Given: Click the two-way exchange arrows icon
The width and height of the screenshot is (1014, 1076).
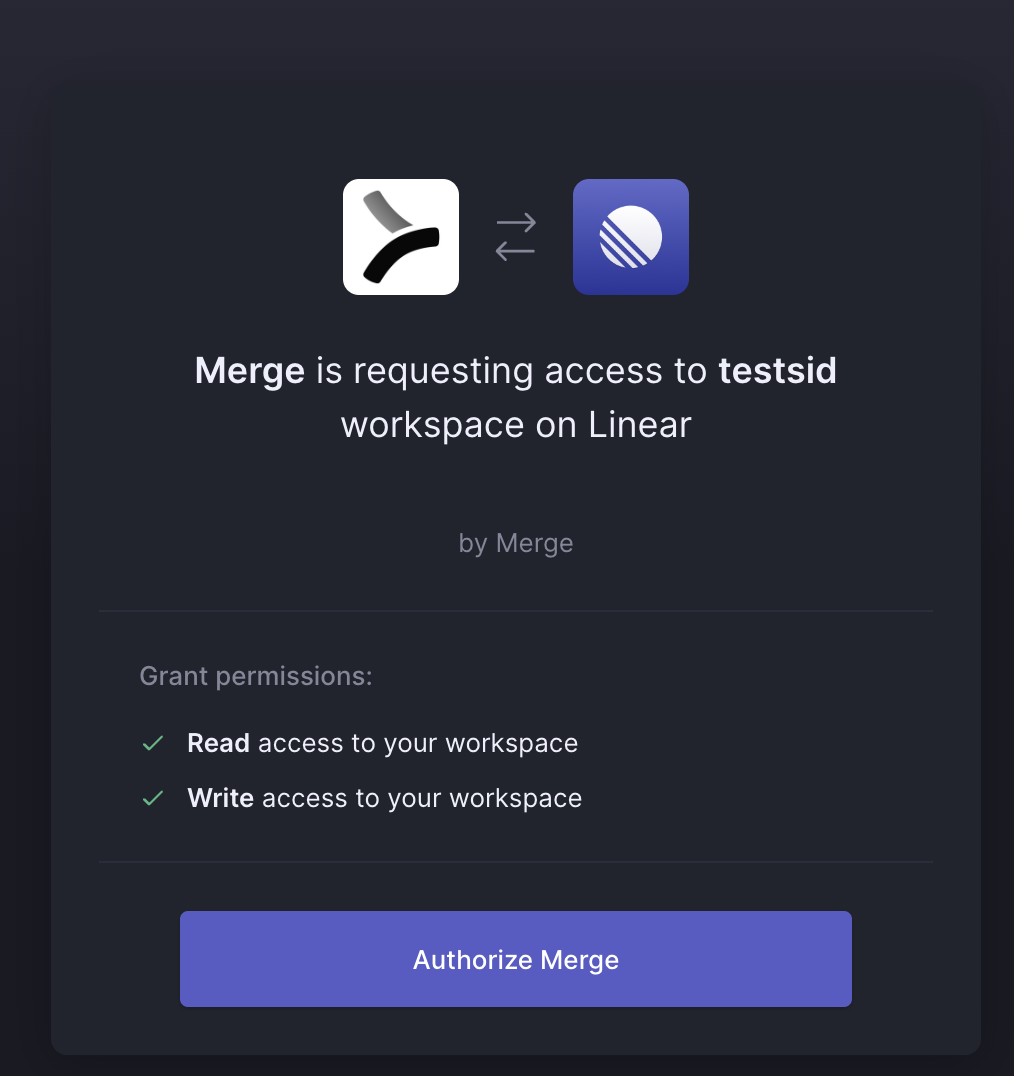Looking at the screenshot, I should tap(515, 237).
